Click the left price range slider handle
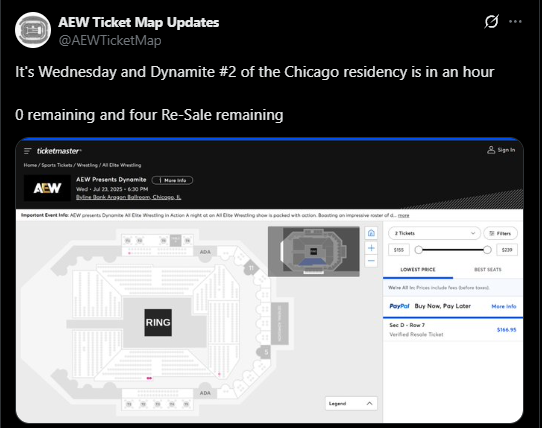 tap(418, 250)
